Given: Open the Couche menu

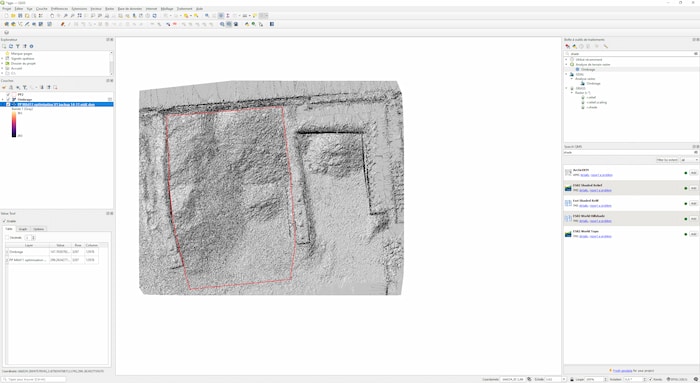Looking at the screenshot, I should click(42, 8).
